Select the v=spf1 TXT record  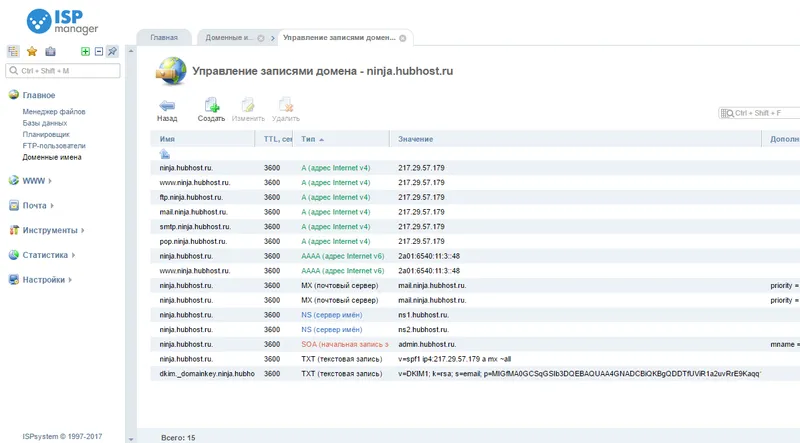tap(475, 359)
